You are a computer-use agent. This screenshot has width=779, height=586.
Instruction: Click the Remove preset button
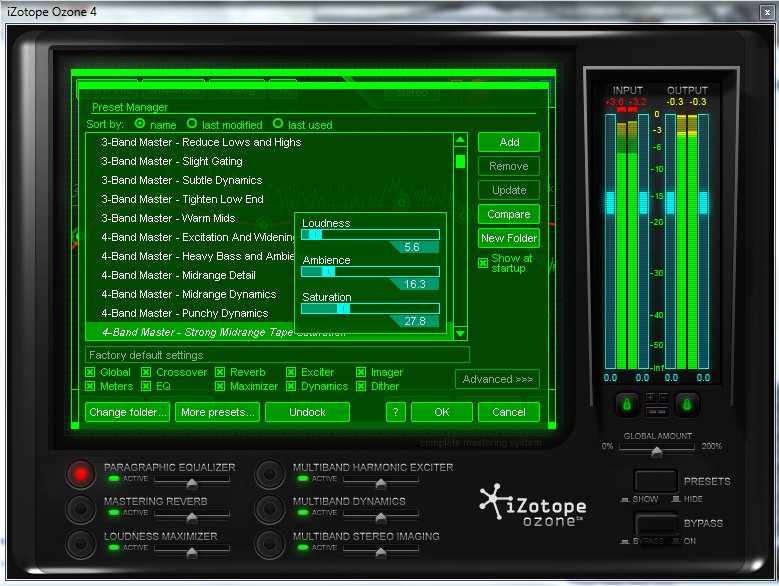(x=509, y=166)
